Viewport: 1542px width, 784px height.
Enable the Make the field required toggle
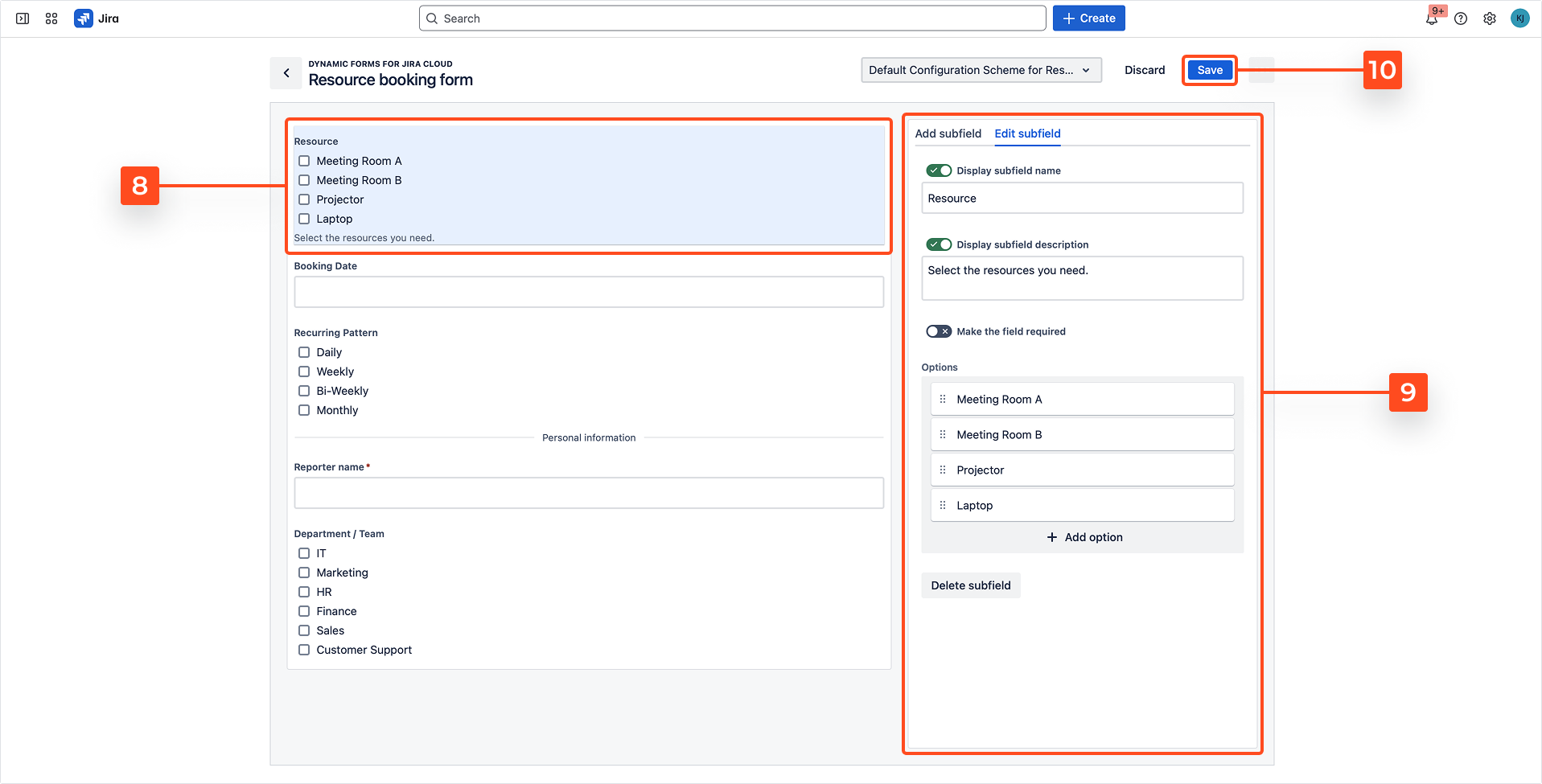pos(939,331)
